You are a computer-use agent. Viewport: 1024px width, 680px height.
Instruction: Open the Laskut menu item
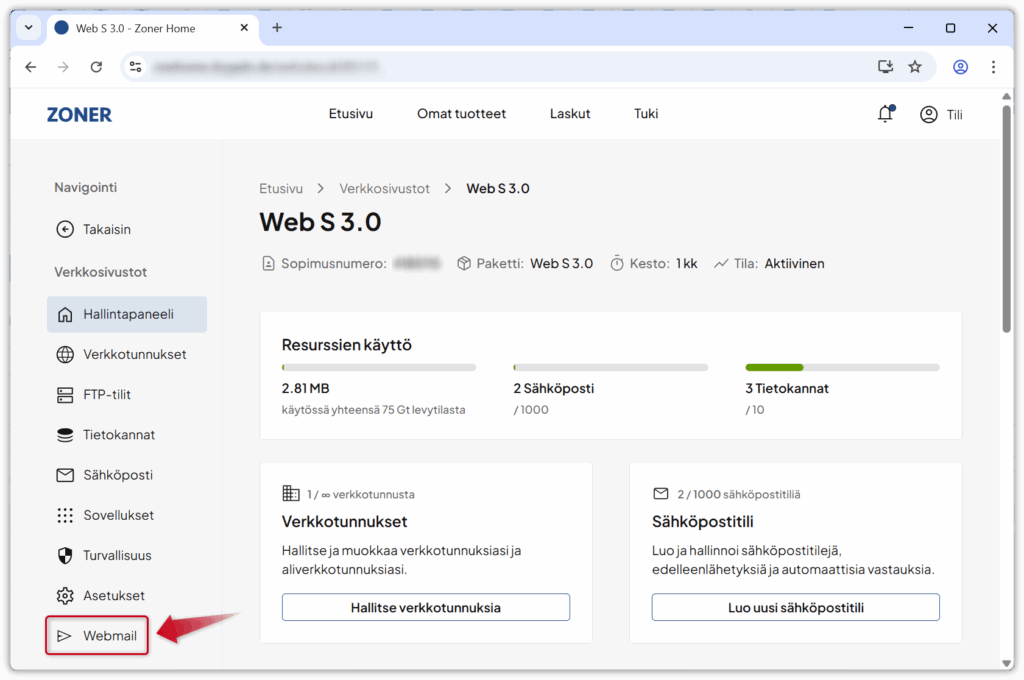pos(569,114)
